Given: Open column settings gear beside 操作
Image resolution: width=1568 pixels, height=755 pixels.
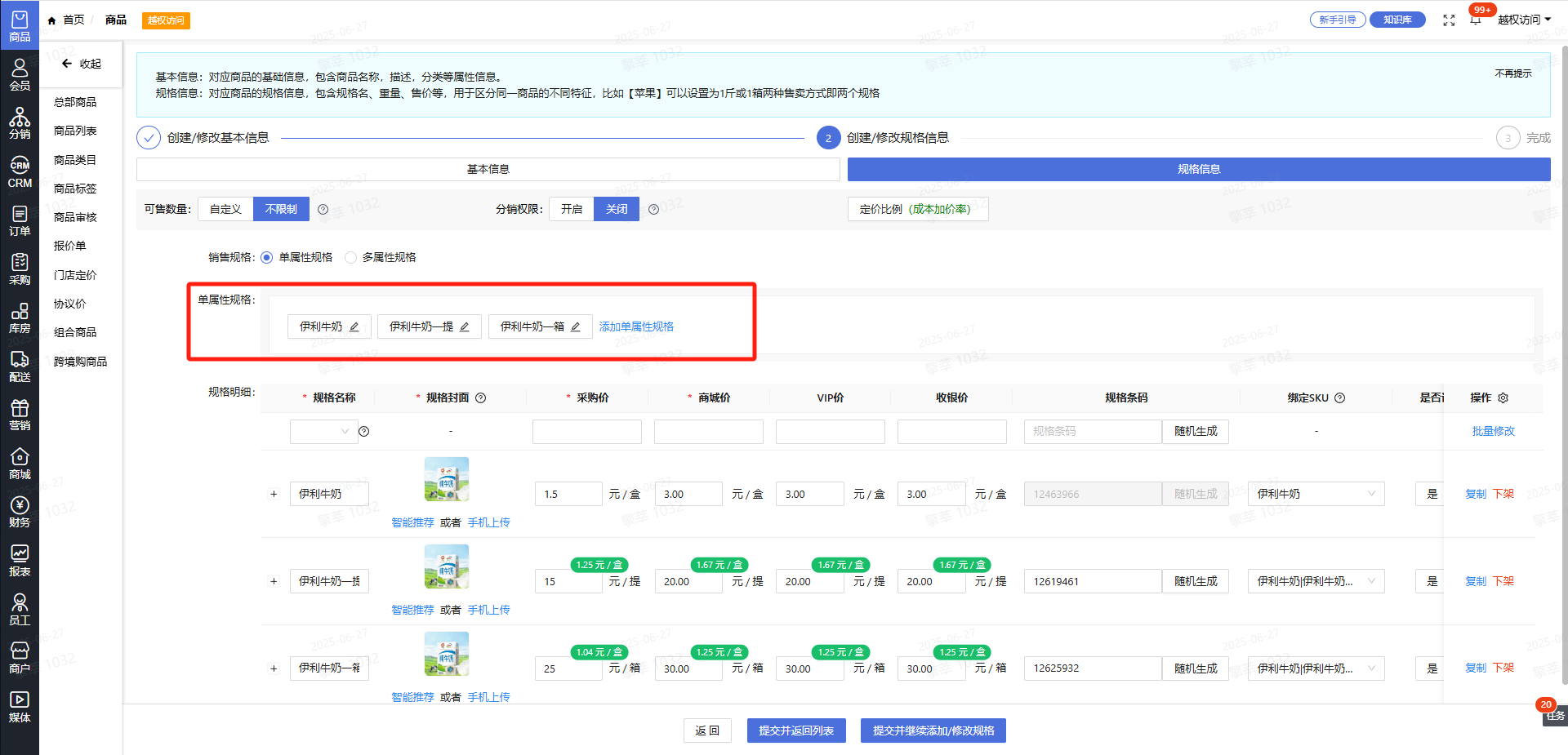Looking at the screenshot, I should coord(1503,398).
